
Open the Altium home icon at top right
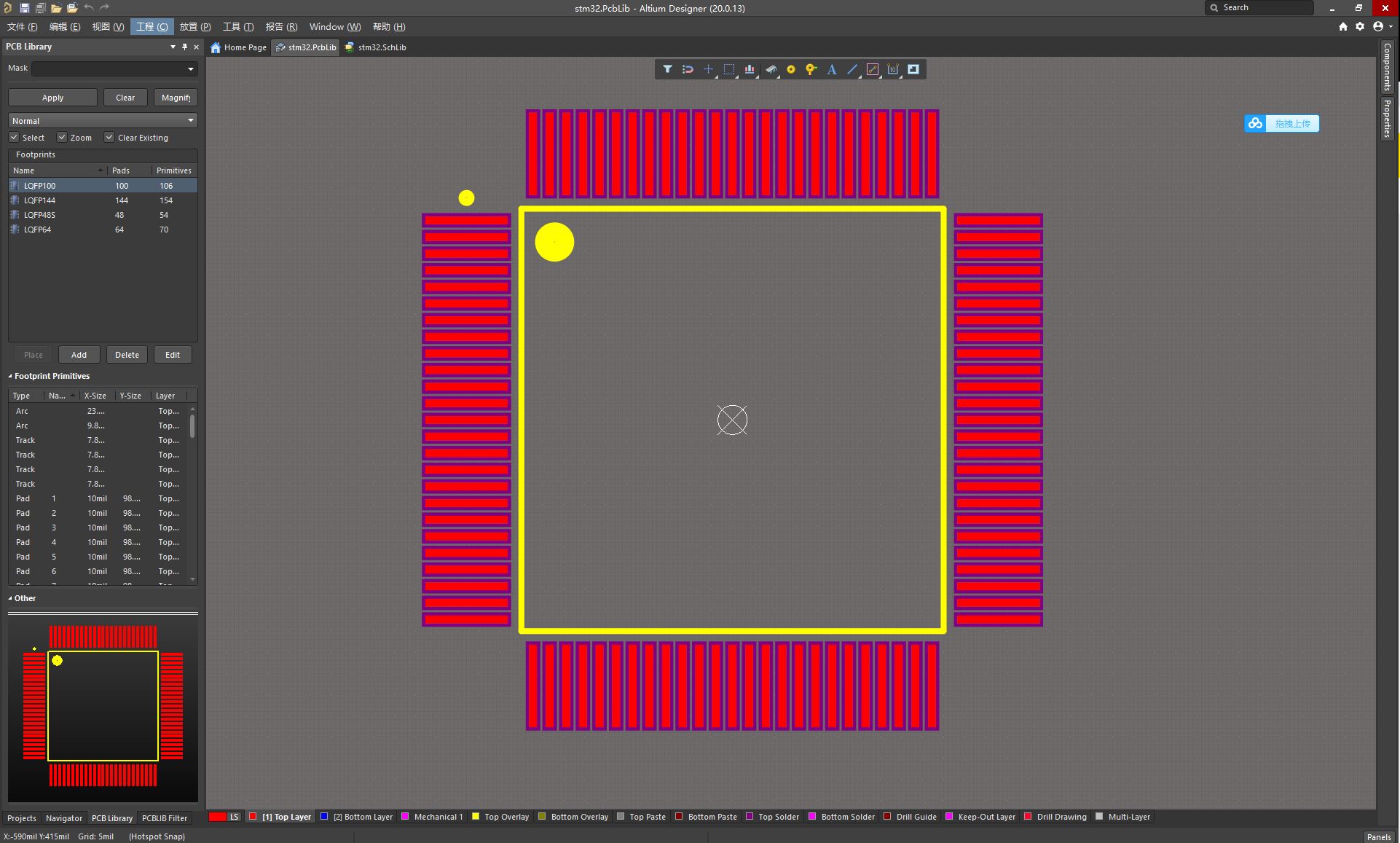tap(1342, 26)
